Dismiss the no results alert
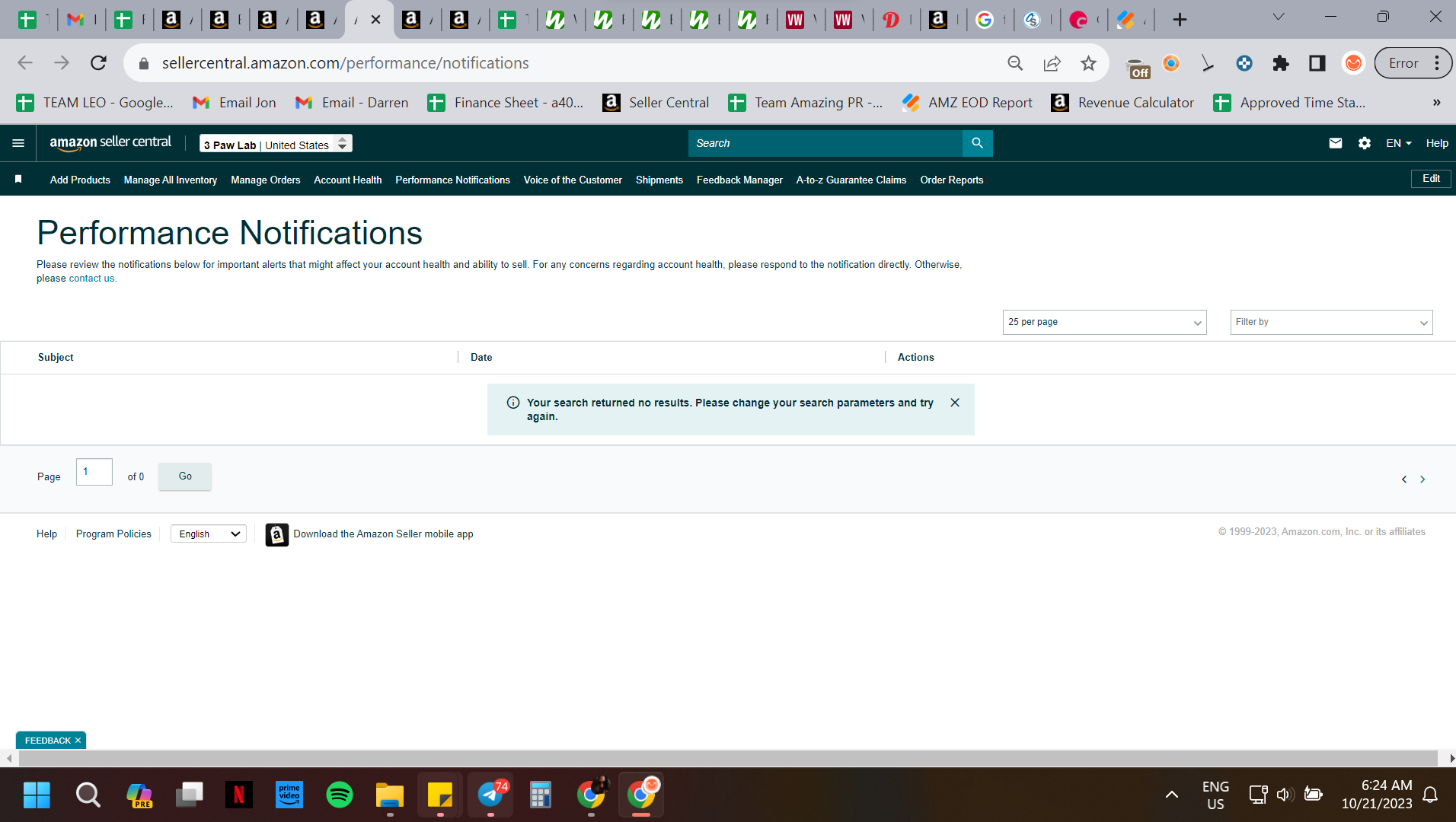The width and height of the screenshot is (1456, 822). coord(955,403)
